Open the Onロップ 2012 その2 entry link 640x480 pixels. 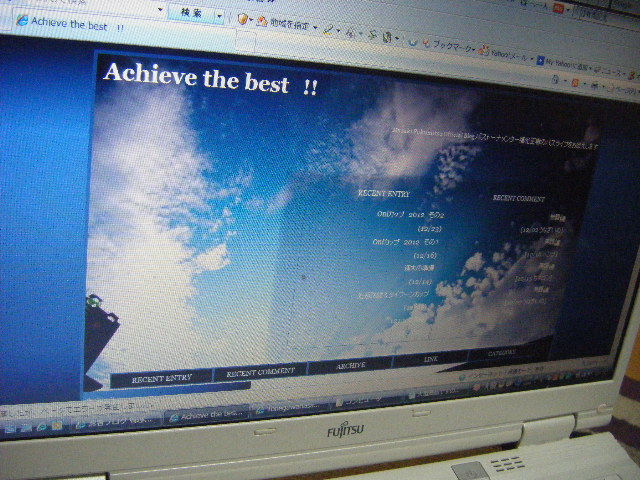(410, 214)
